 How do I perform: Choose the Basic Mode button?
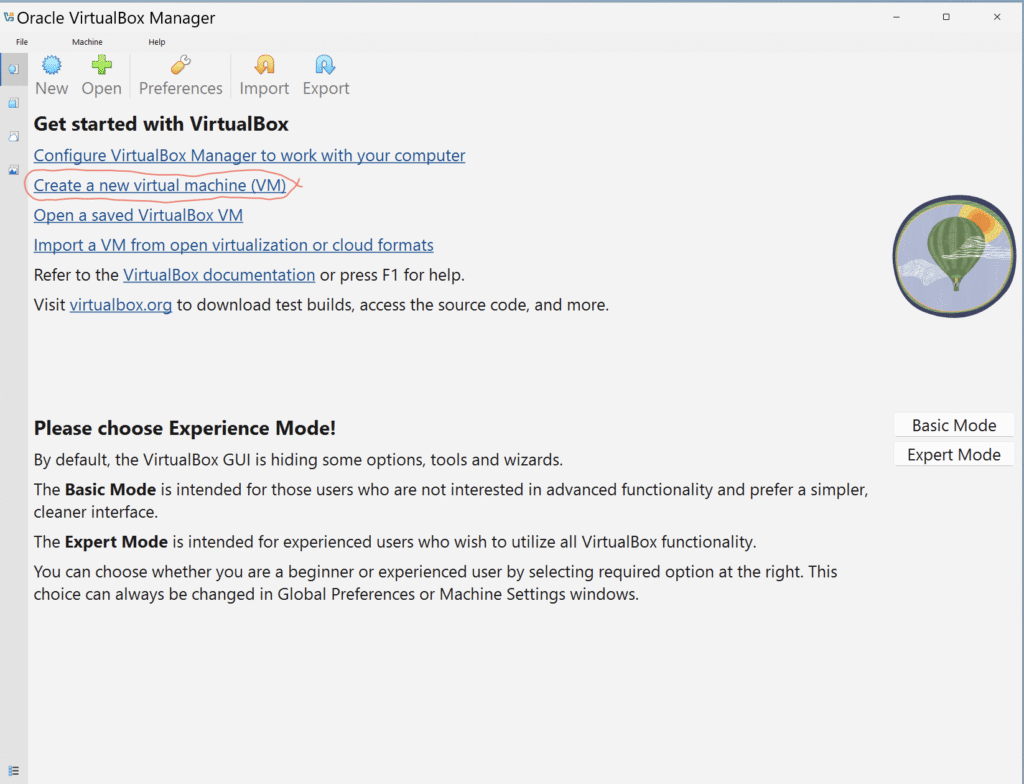pos(953,425)
